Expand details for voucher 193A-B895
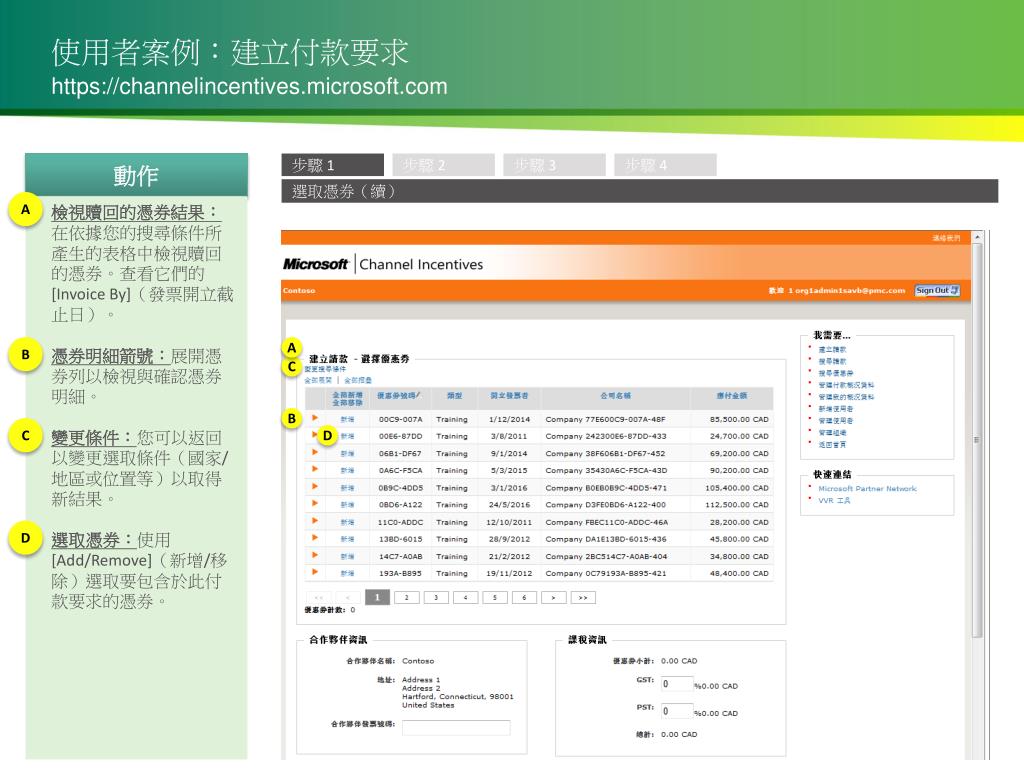The width and height of the screenshot is (1024, 768). pos(315,572)
